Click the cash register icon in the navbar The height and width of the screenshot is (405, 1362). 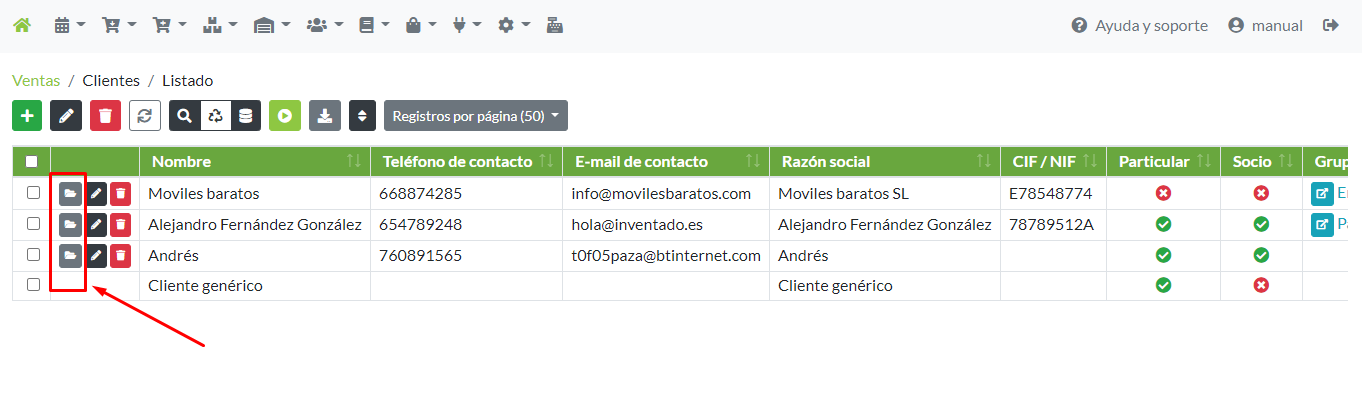(x=554, y=26)
